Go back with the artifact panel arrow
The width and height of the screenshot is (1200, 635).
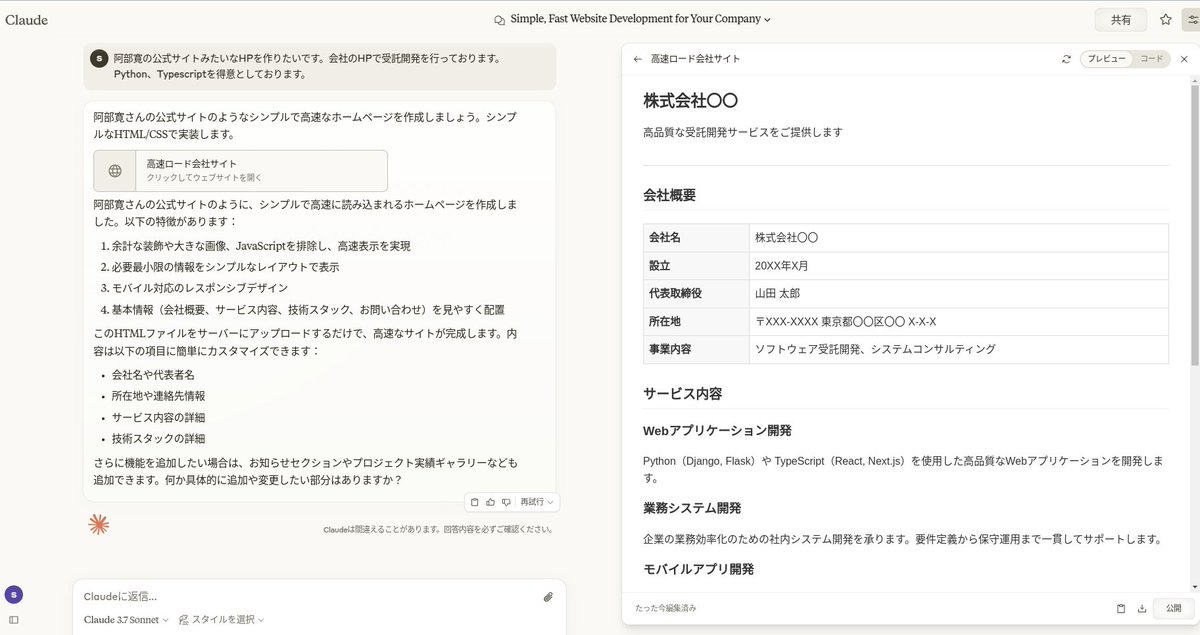pos(638,59)
